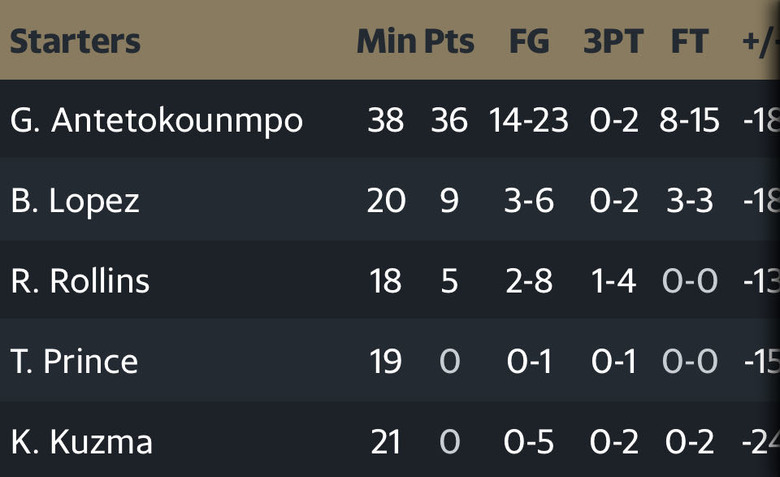Viewport: 780px width, 477px height.
Task: Click Antetokounmpo's 14-23 field goals cell
Action: 529,120
